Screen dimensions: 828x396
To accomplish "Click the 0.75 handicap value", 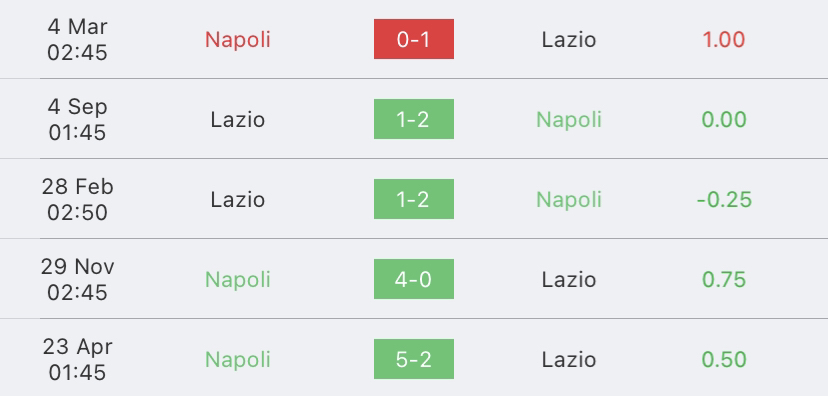I will [x=723, y=279].
